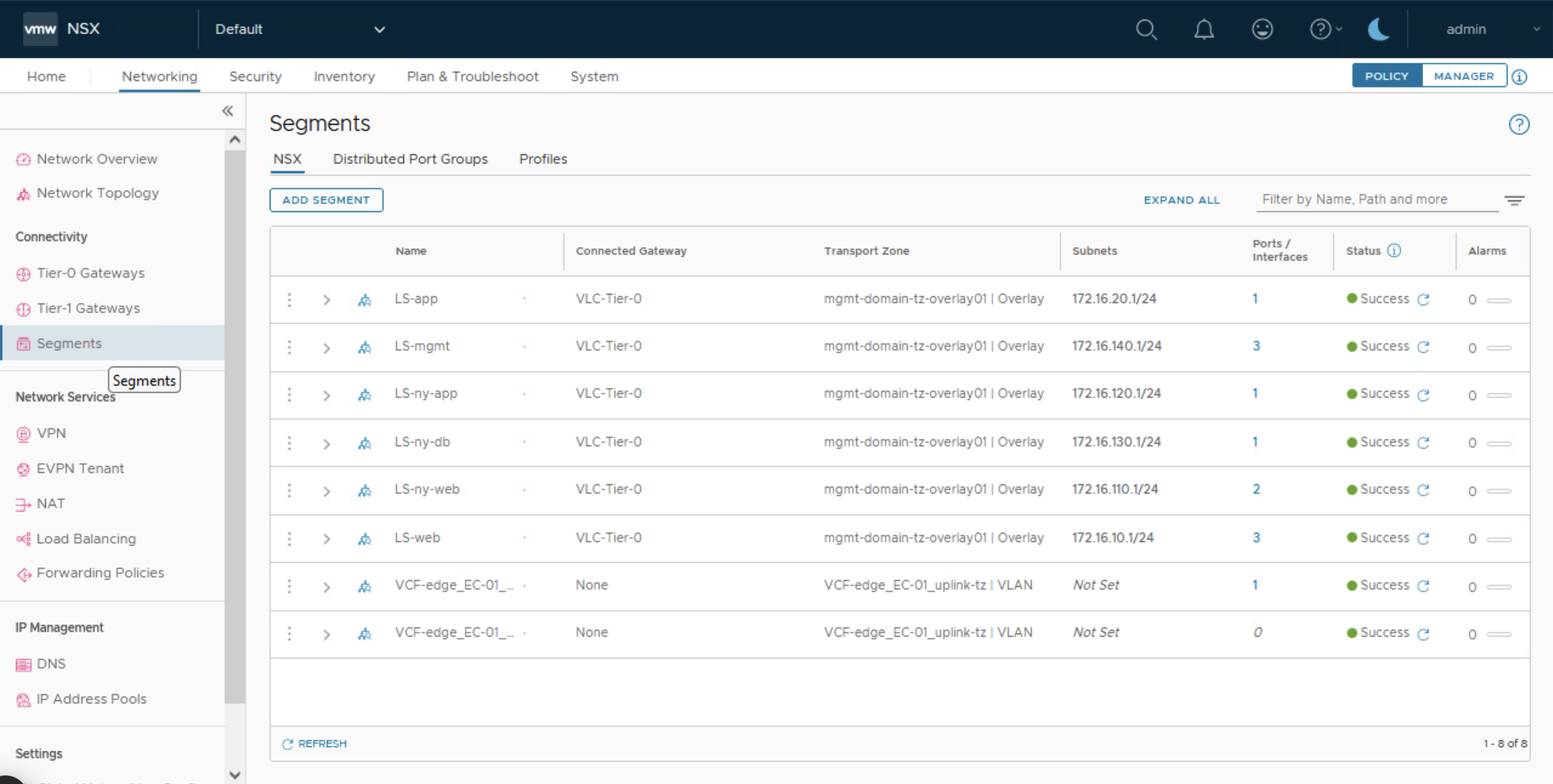Viewport: 1553px width, 784px height.
Task: Switch to Manager mode
Action: (1463, 77)
